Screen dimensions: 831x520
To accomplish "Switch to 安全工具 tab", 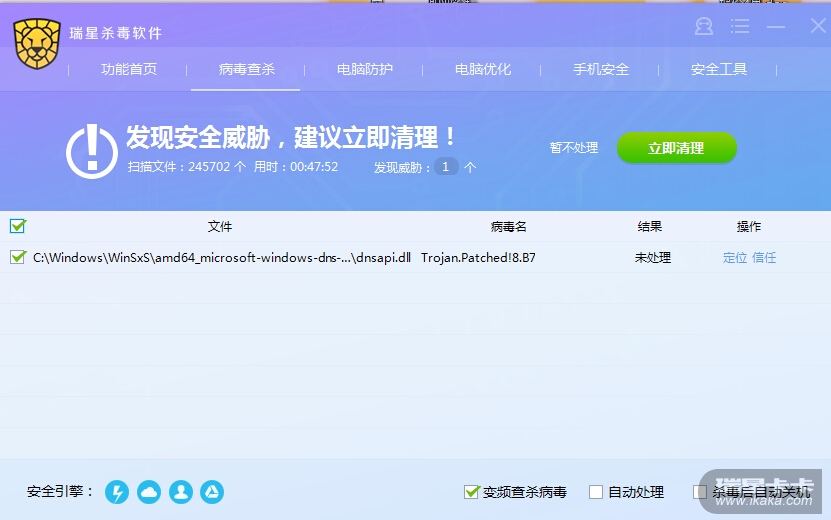I will click(719, 69).
